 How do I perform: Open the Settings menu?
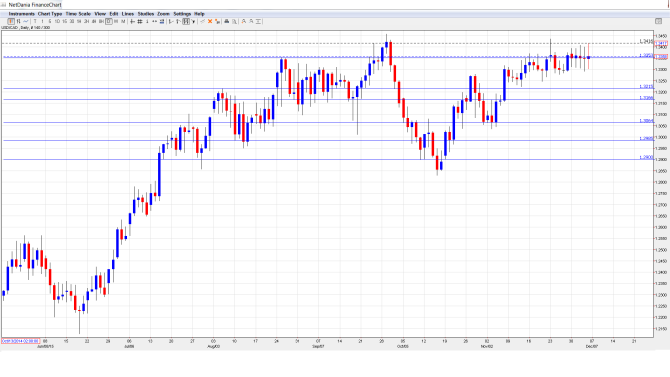click(182, 14)
